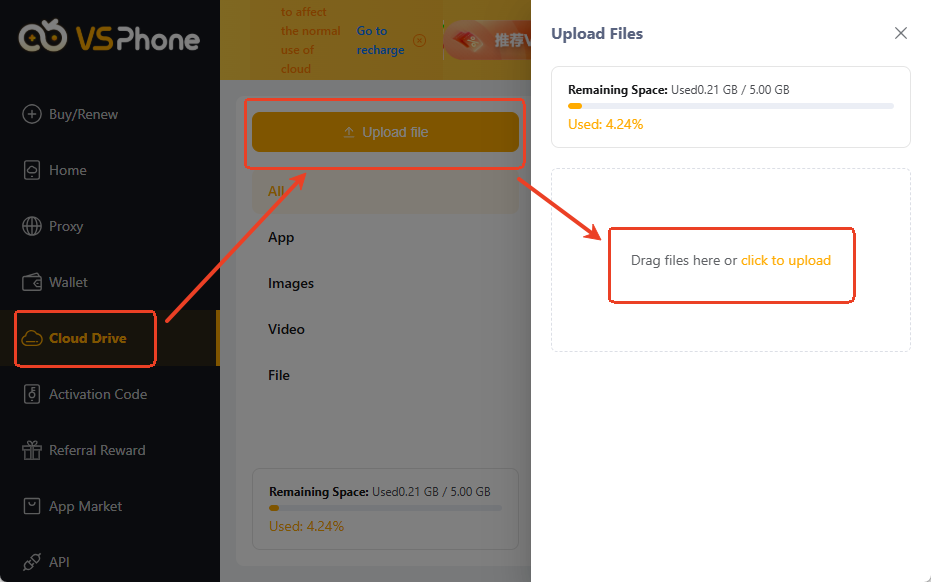The height and width of the screenshot is (582, 931).
Task: Click the Buy/Renew plus icon
Action: [32, 114]
